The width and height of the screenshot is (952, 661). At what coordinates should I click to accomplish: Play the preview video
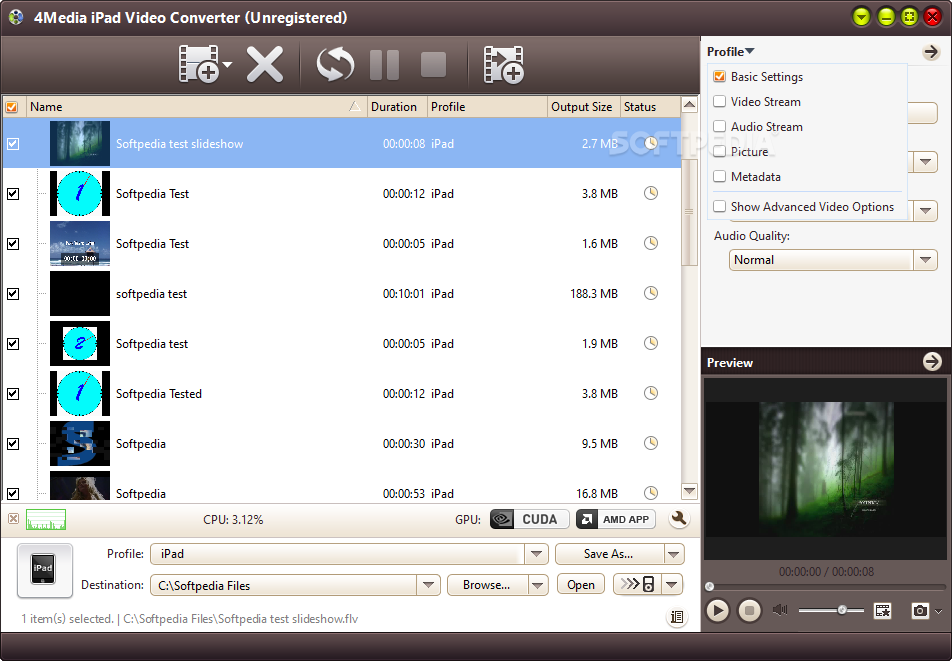tap(718, 610)
